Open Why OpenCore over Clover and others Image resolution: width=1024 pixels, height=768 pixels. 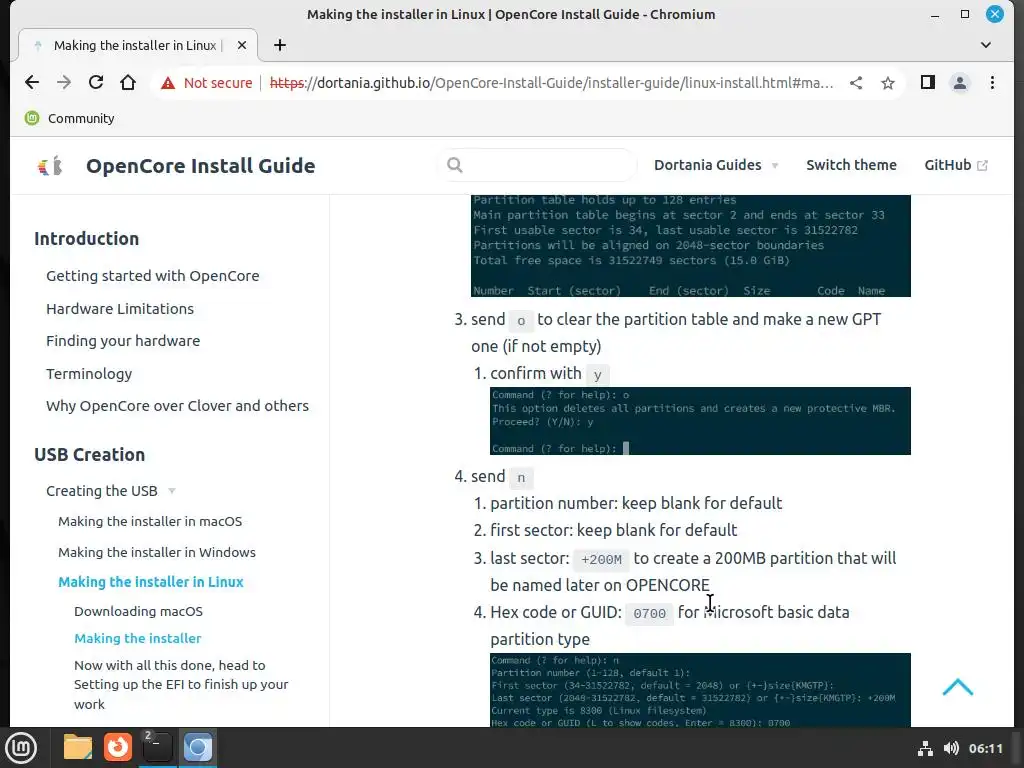[177, 406]
